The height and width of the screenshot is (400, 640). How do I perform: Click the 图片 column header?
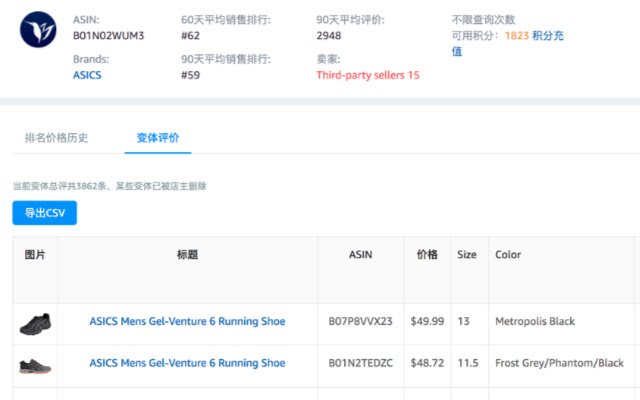(35, 255)
